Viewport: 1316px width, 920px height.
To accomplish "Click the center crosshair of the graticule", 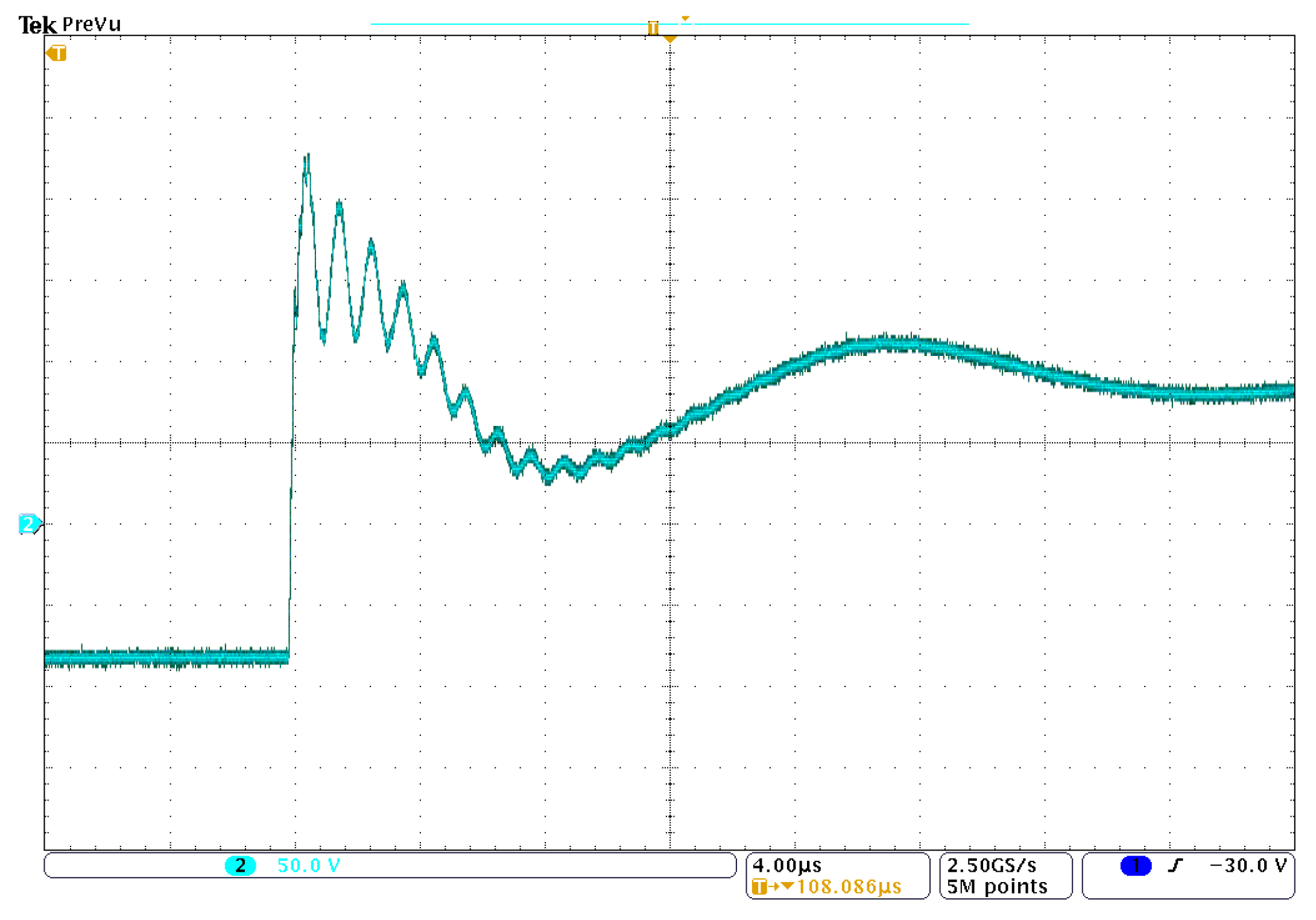I will 669,442.
